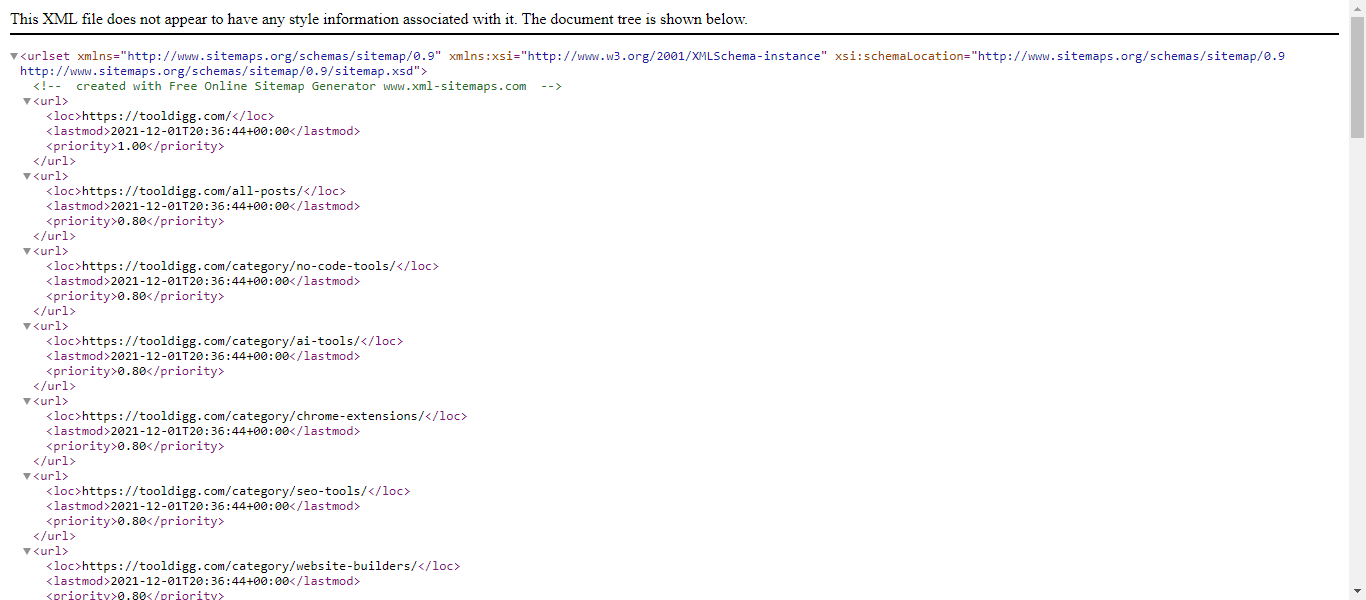Click the priority 0.80 under ai-tools

132,371
